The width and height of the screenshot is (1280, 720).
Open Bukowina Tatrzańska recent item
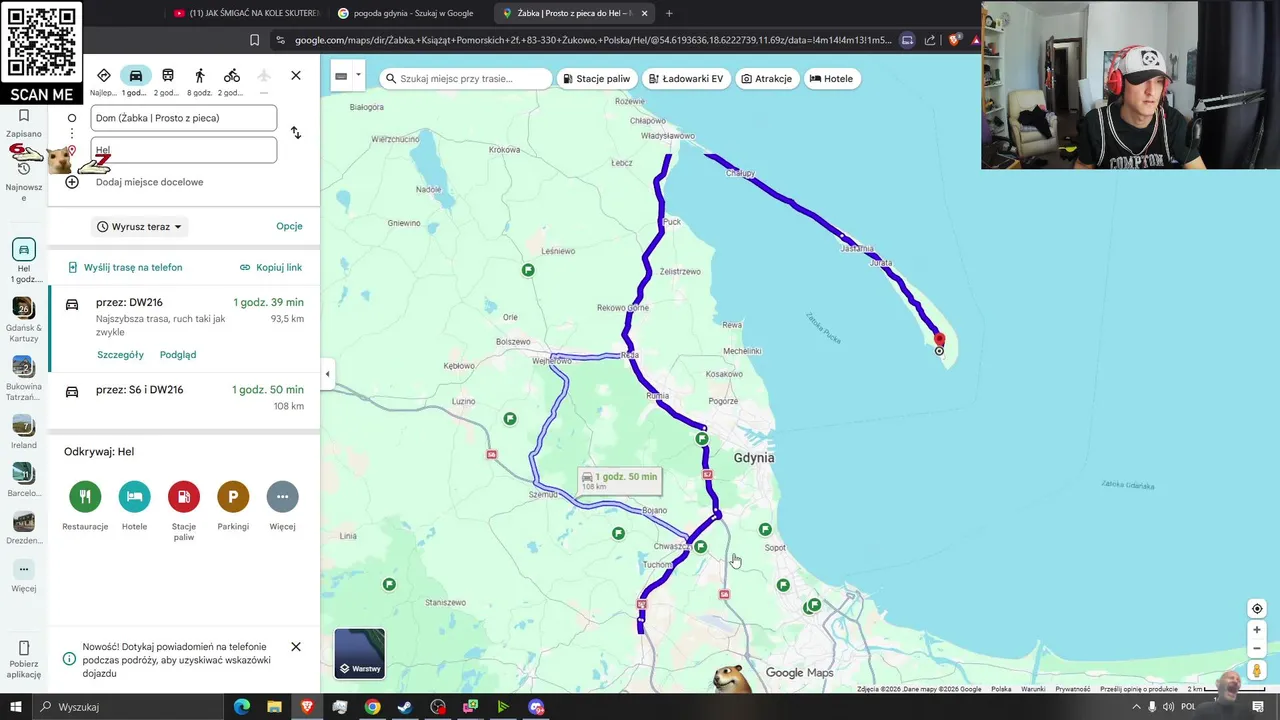(x=24, y=379)
